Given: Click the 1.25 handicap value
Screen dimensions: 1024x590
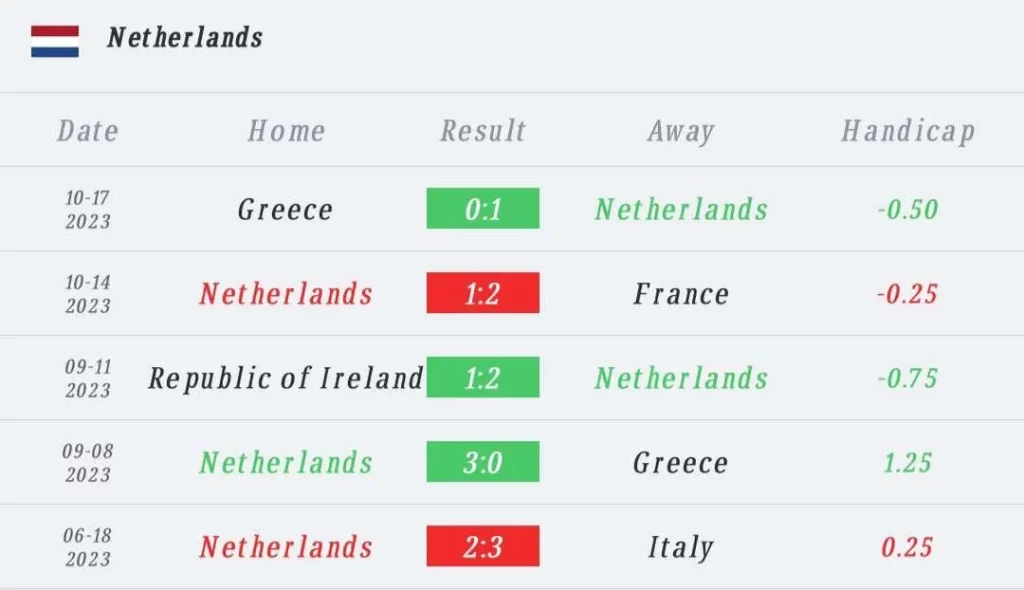Looking at the screenshot, I should coord(908,463).
